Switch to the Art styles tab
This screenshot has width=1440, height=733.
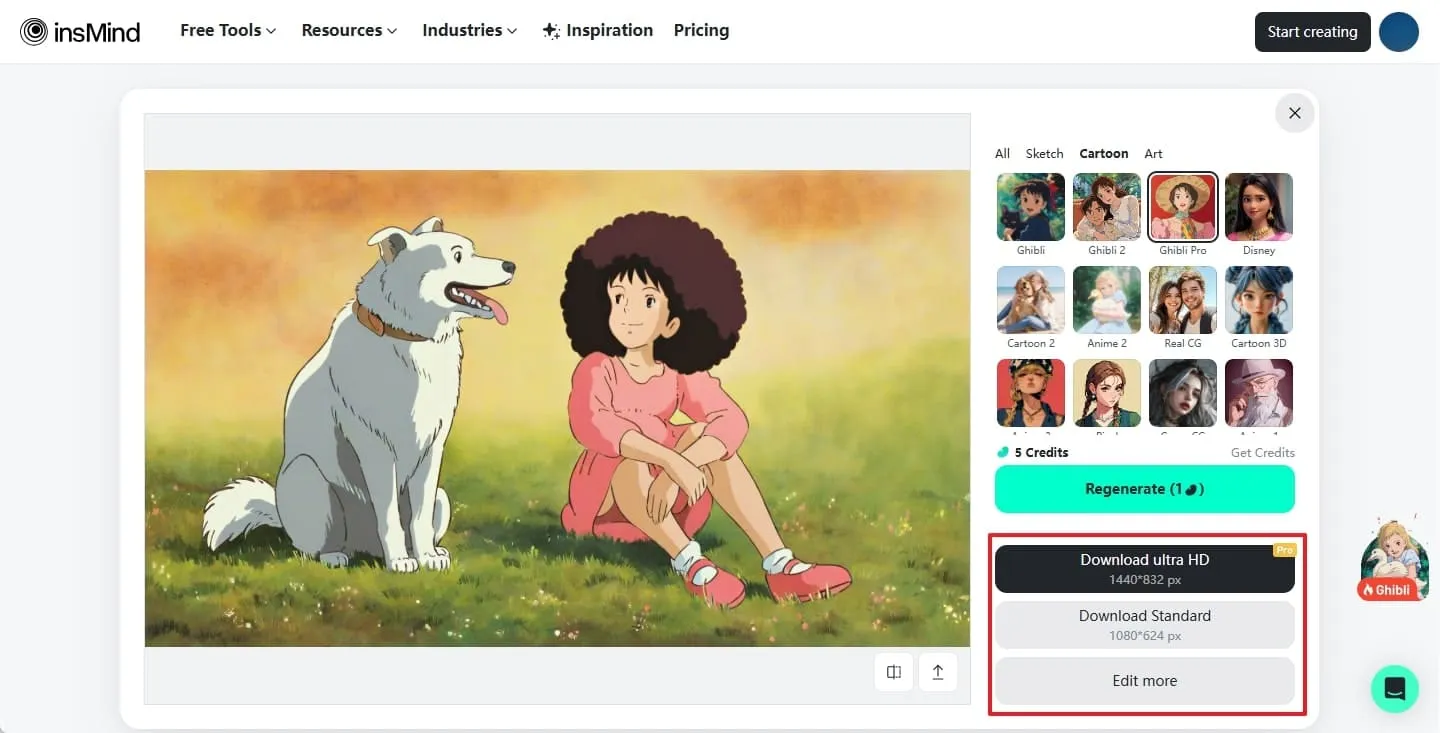[x=1153, y=153]
